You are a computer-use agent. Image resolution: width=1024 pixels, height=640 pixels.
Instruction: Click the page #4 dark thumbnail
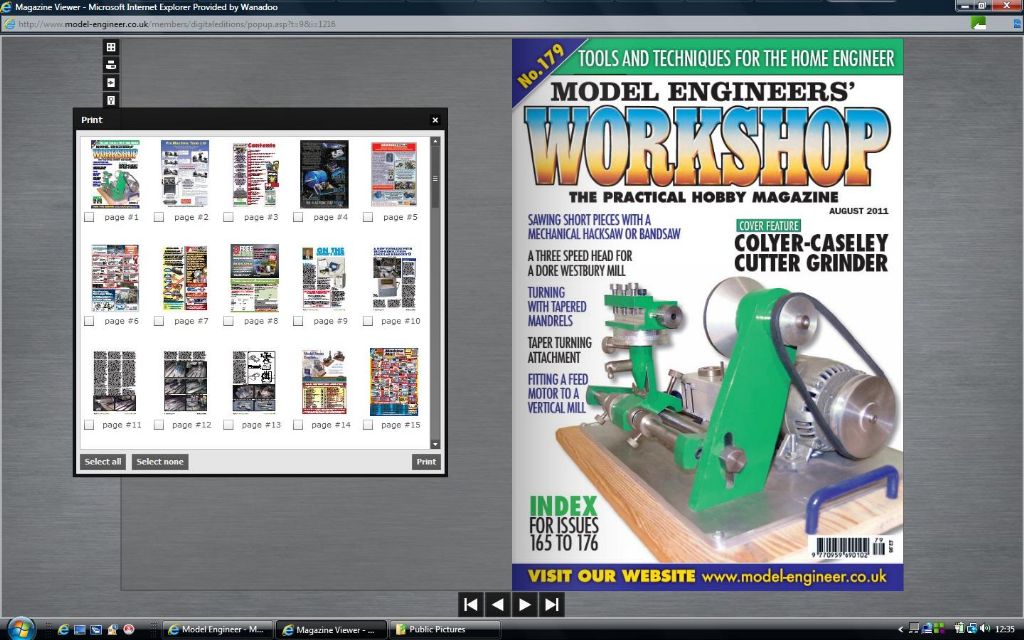[324, 174]
